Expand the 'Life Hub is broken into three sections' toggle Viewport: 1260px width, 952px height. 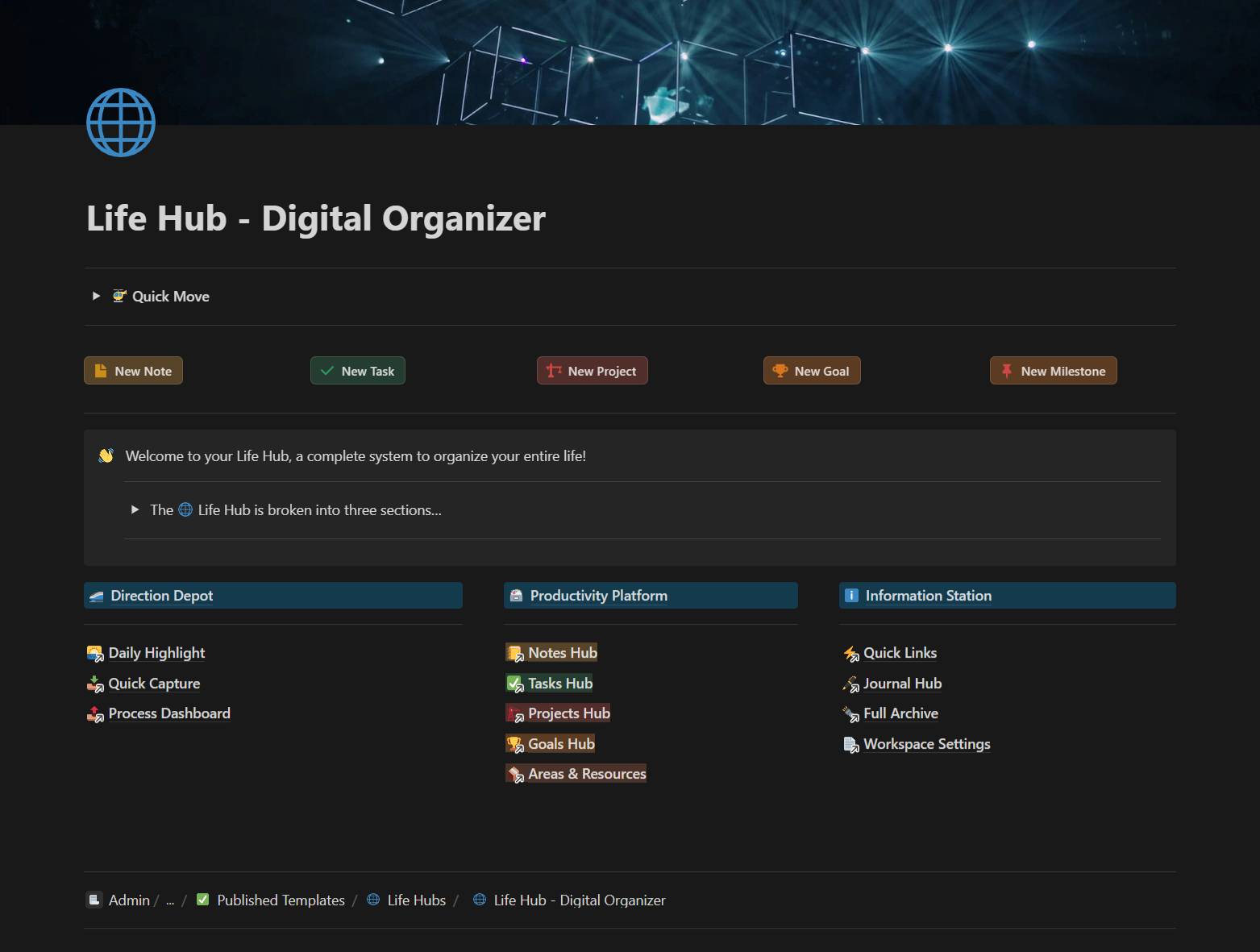[x=135, y=509]
